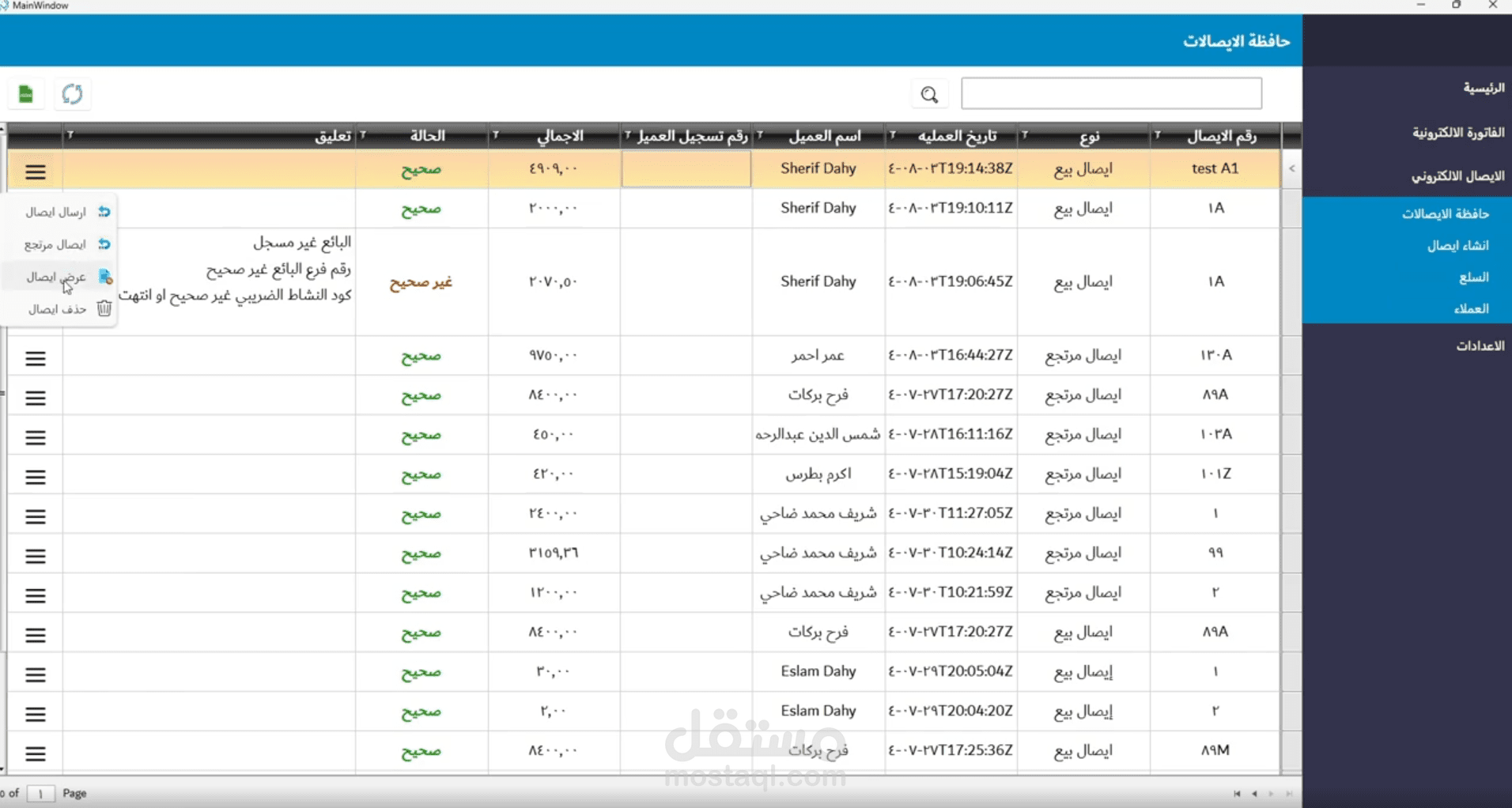Jump to the last page of results

click(1289, 794)
